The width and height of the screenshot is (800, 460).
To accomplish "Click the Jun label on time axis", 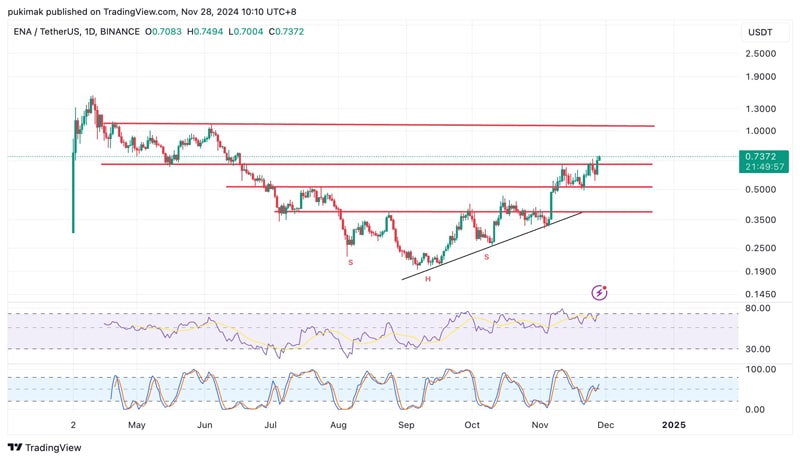I will click(205, 425).
